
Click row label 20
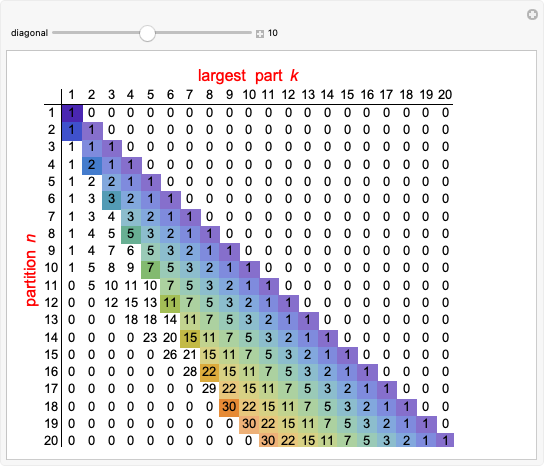[51, 441]
